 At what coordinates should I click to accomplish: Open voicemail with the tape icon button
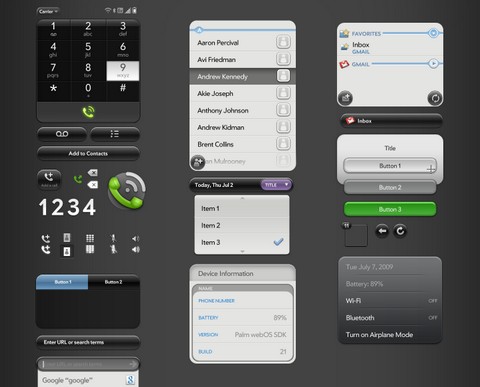62,134
